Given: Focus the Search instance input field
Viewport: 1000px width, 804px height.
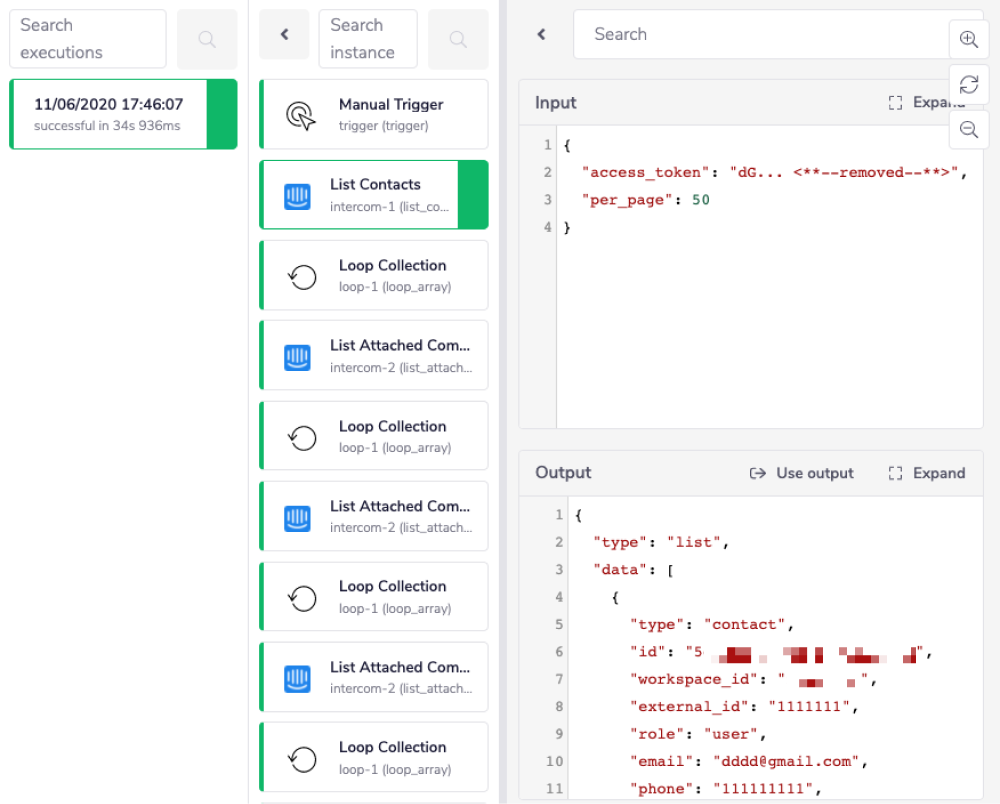Looking at the screenshot, I should (367, 39).
